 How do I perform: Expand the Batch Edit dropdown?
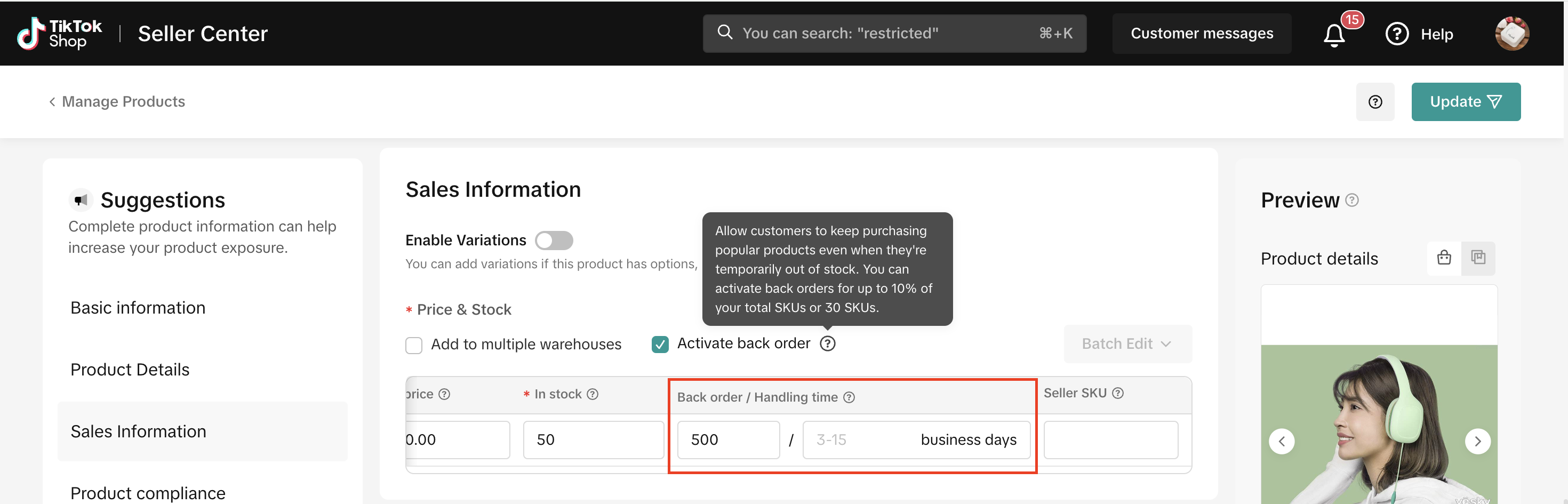1127,344
